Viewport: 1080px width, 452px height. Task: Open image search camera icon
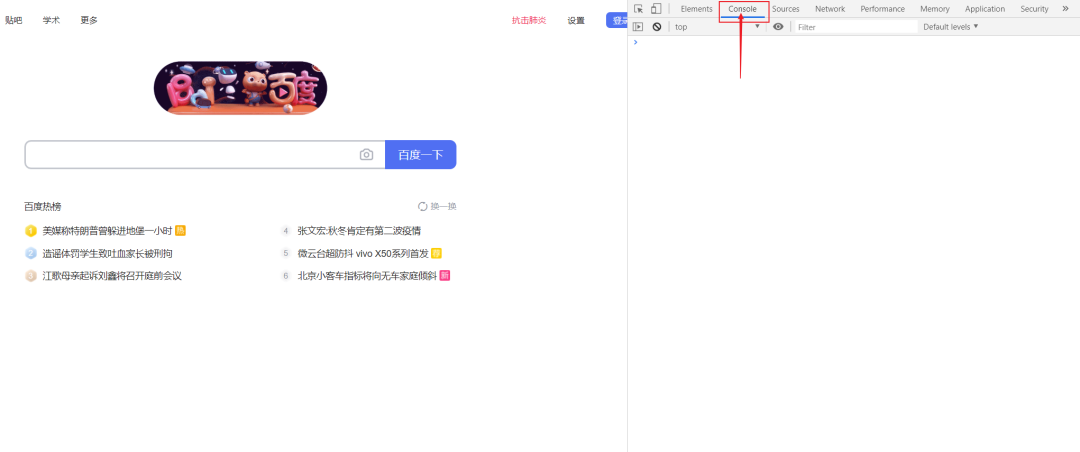pos(366,154)
